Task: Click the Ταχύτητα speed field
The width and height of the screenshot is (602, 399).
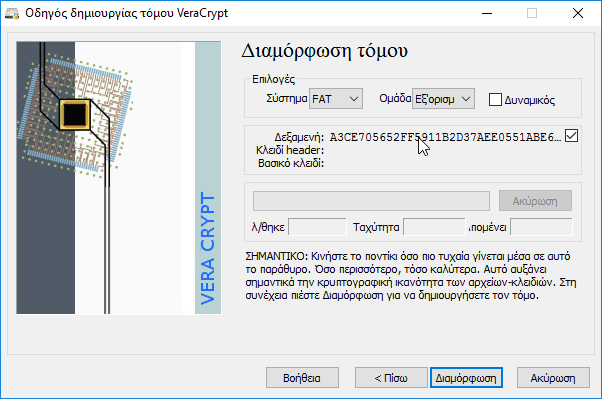Action: [x=434, y=227]
